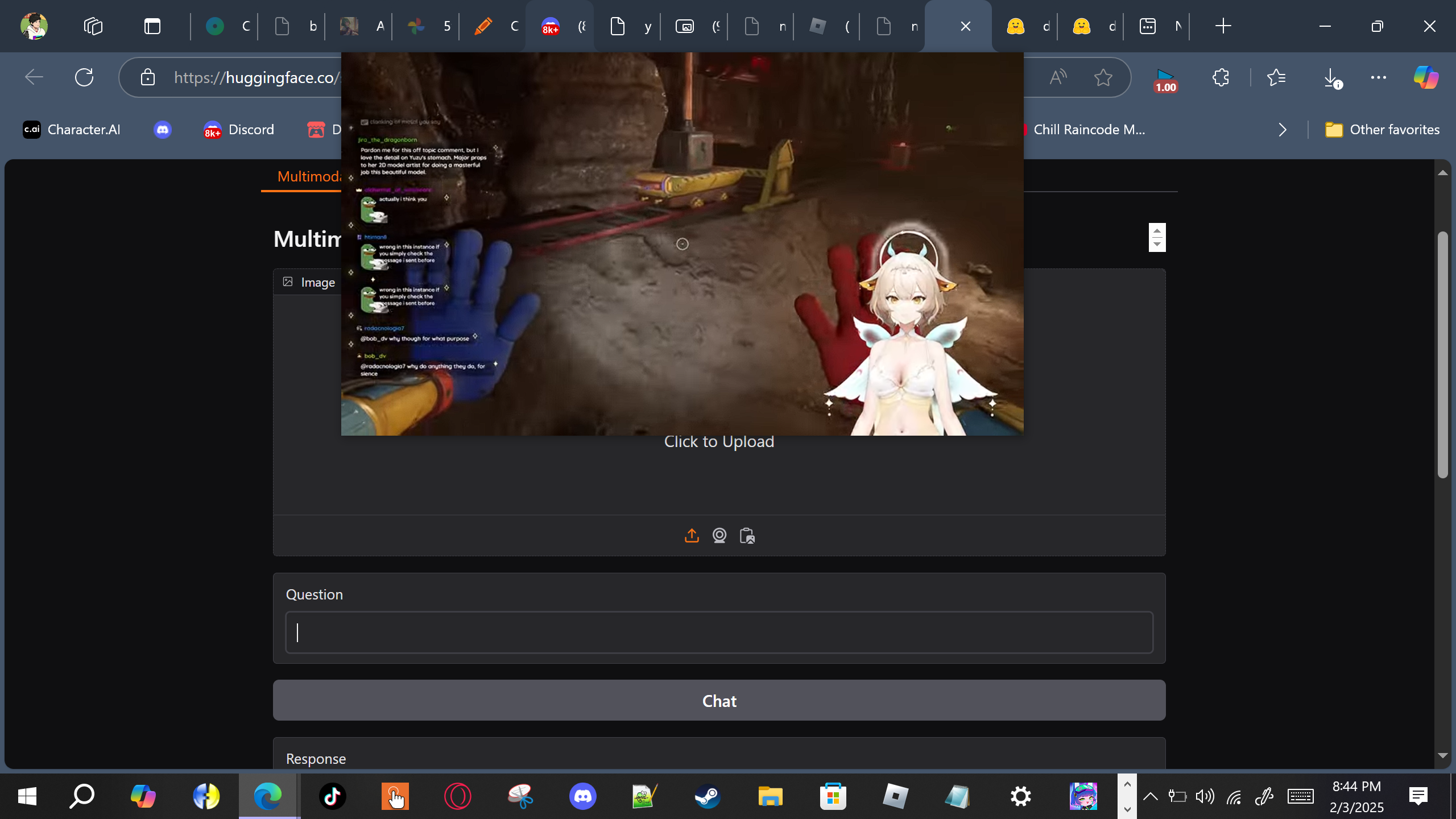Viewport: 1456px width, 819px height.
Task: Switch to the Roblox browser tab
Action: 826,26
